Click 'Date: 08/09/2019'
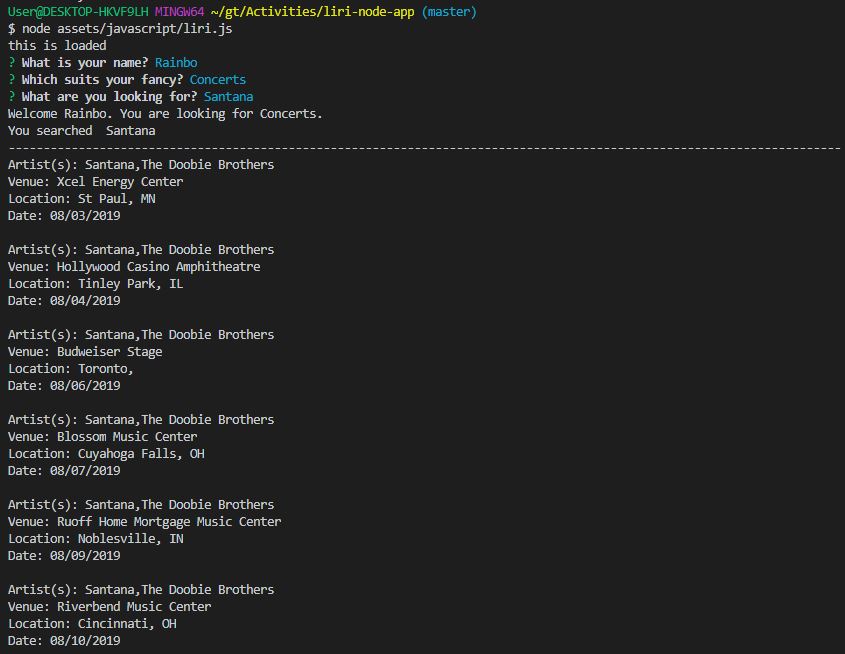The image size is (845, 654). [x=64, y=556]
